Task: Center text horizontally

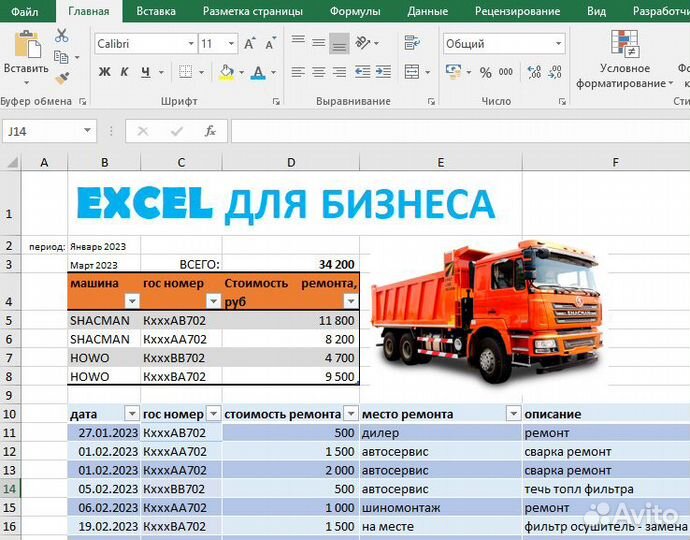Action: 319,72
